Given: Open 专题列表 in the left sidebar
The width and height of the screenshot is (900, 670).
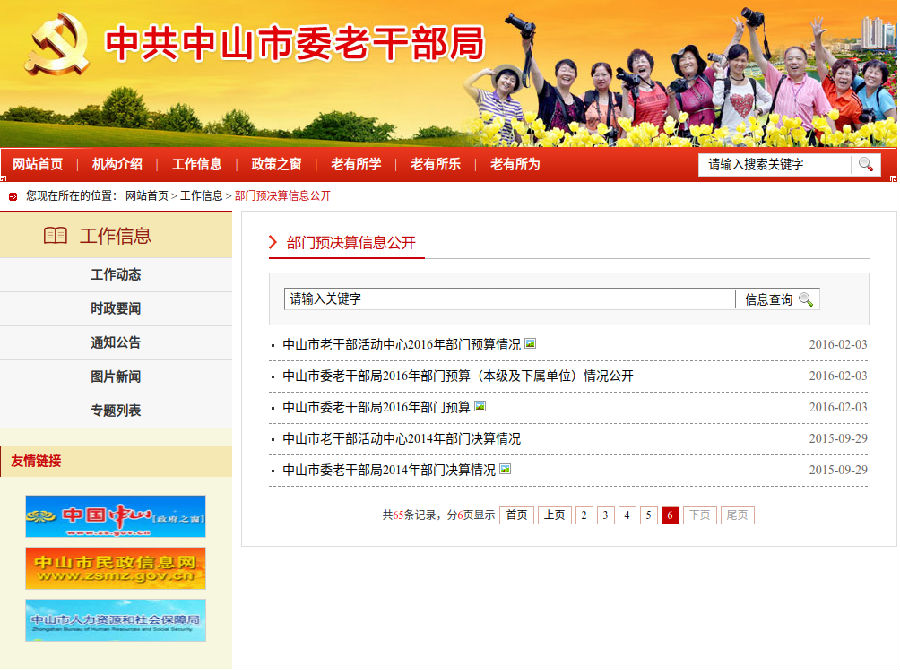Looking at the screenshot, I should click(x=115, y=411).
